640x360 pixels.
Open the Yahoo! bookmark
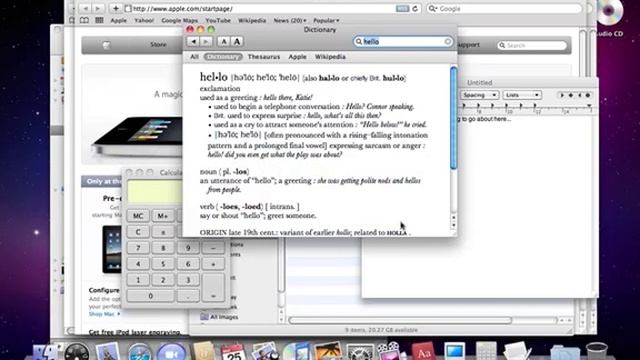[144, 20]
